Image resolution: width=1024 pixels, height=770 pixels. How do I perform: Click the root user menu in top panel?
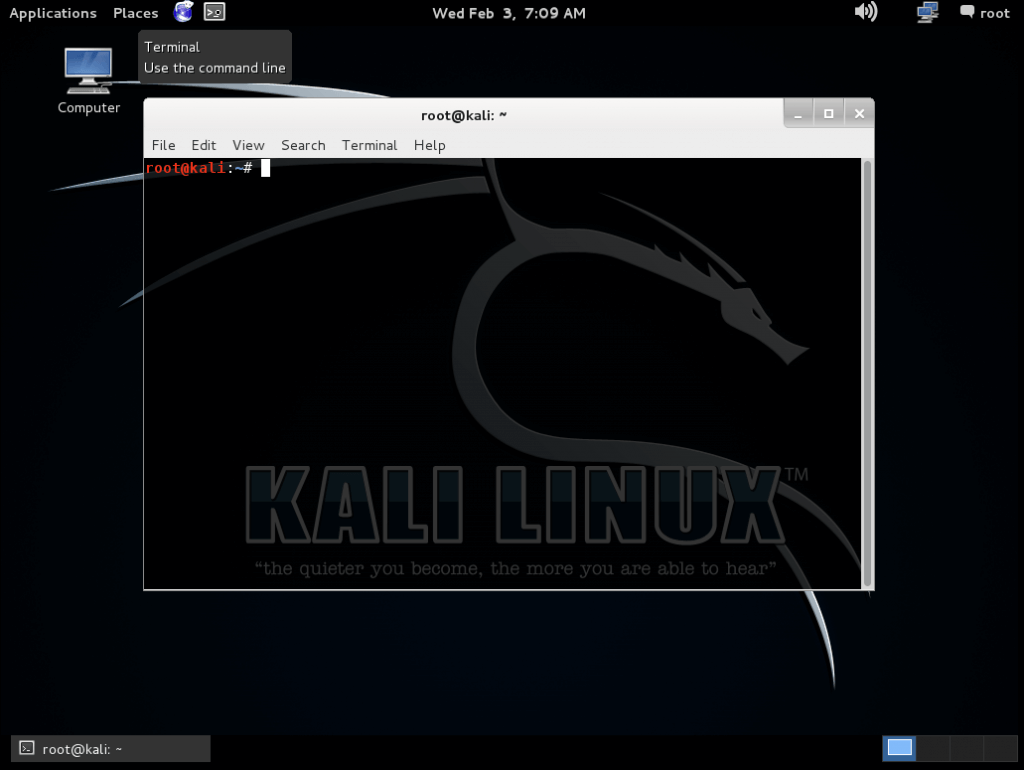pos(985,13)
